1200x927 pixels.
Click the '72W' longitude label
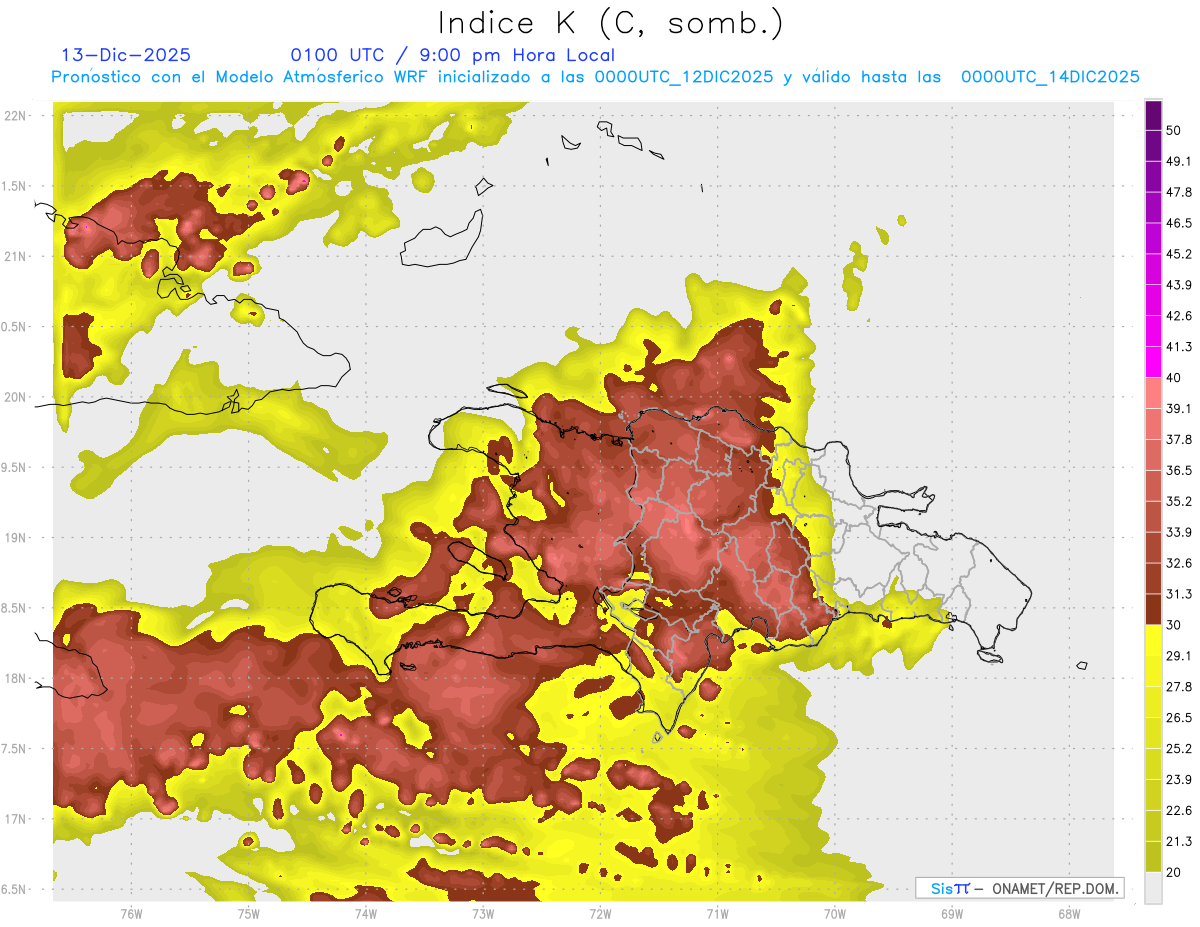[600, 914]
